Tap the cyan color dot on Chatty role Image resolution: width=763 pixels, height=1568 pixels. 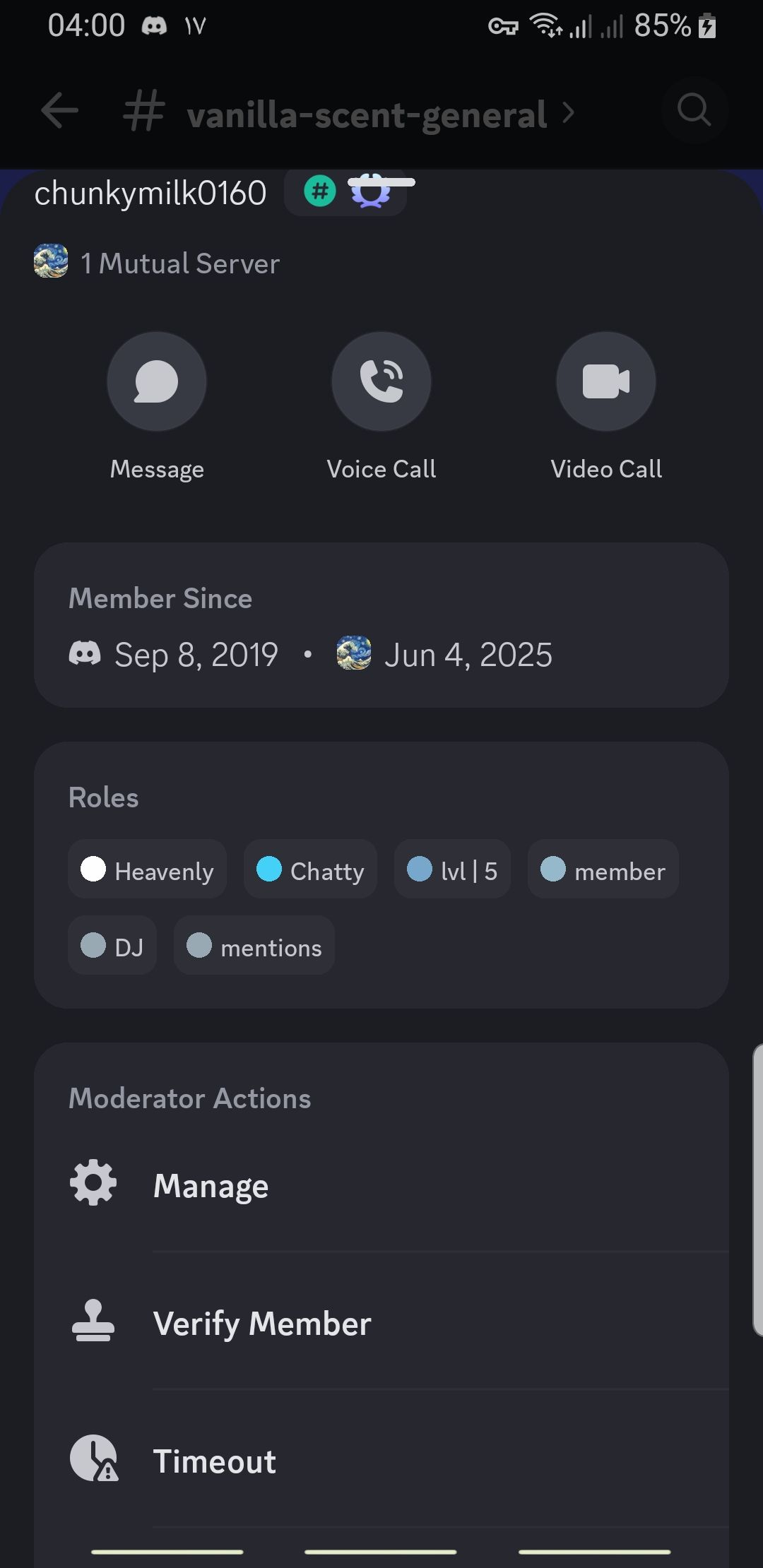coord(269,869)
